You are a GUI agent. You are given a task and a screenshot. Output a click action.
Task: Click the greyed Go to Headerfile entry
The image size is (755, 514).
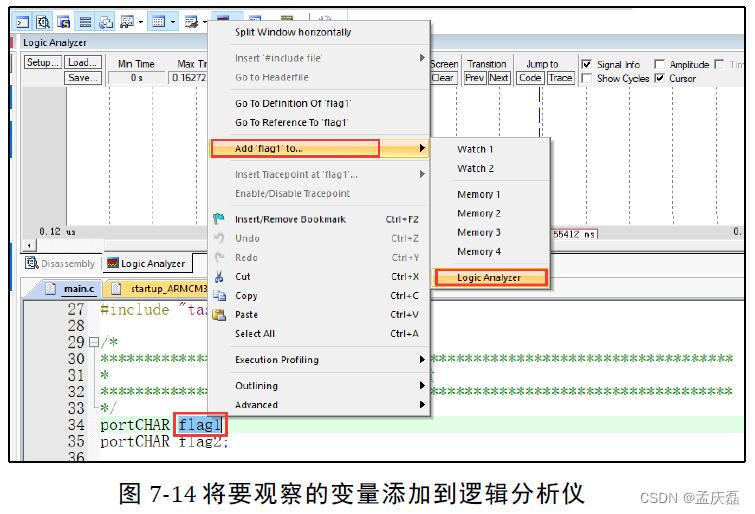click(319, 77)
